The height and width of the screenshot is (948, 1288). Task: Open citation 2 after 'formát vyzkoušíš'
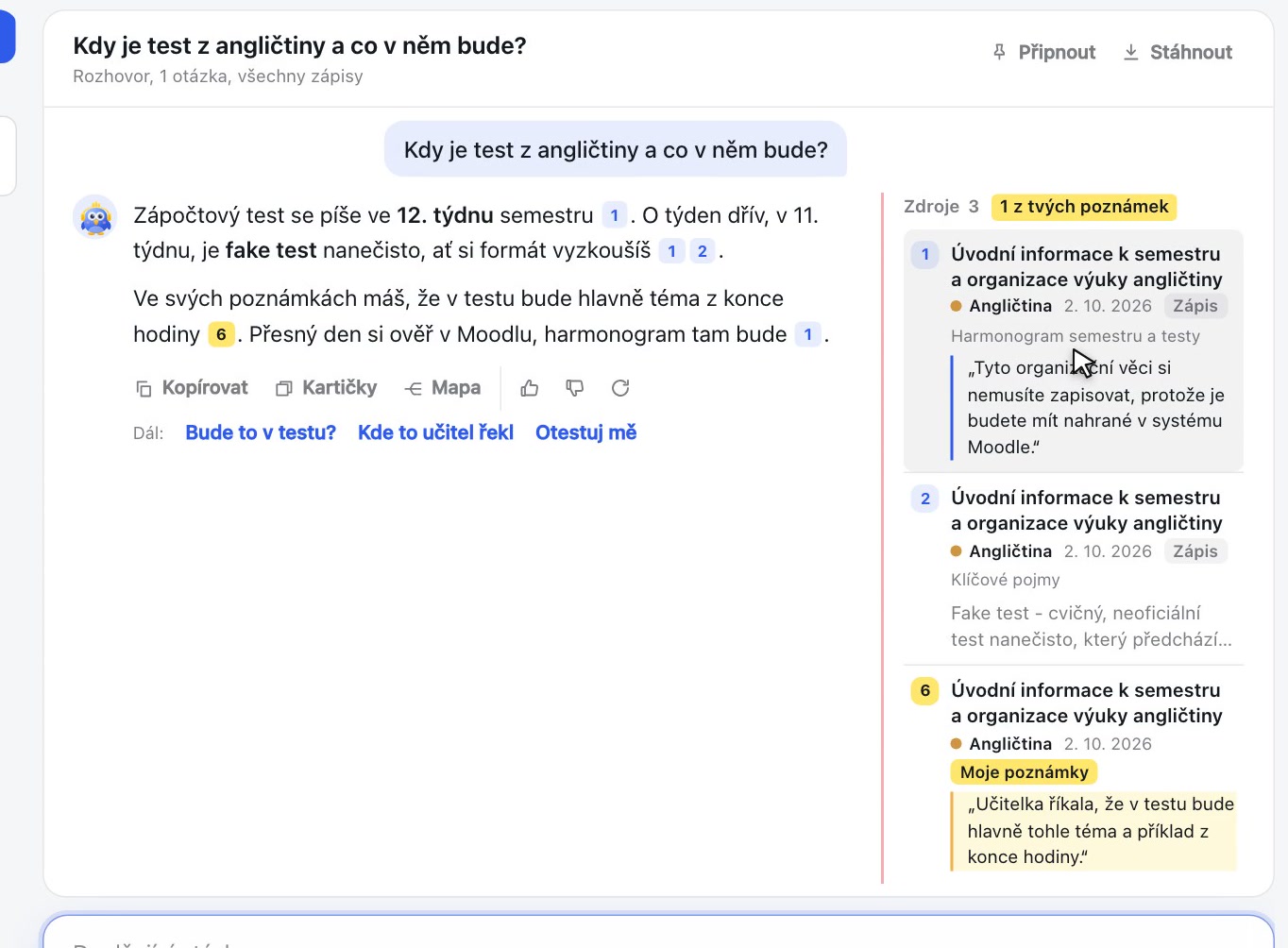coord(702,251)
